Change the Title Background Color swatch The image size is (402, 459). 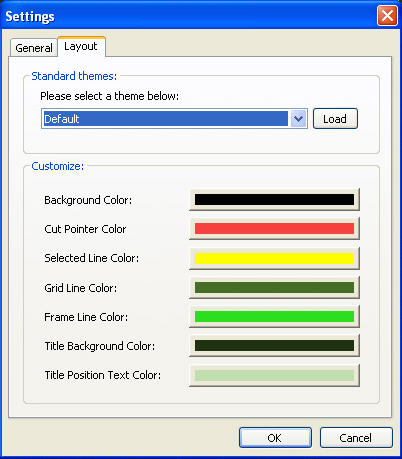(274, 346)
